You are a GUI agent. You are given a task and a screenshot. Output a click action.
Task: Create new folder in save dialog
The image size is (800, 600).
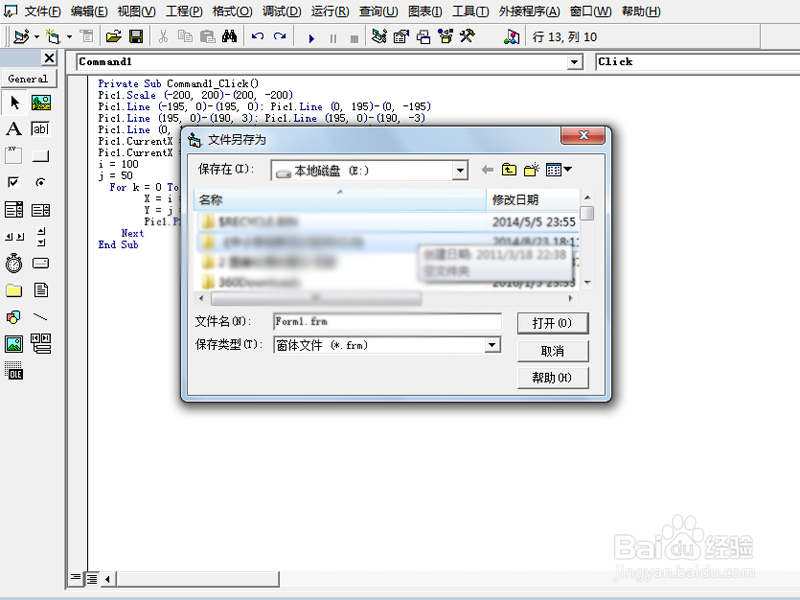531,169
